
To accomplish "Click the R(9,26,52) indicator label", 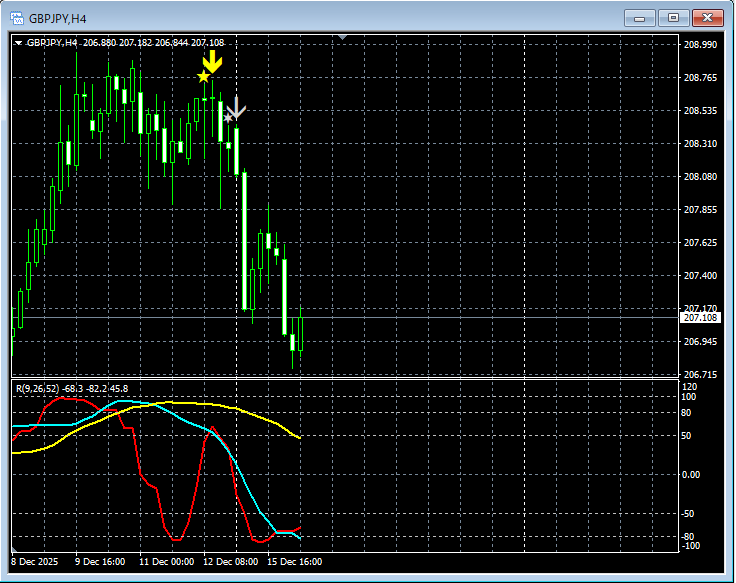I will point(72,389).
